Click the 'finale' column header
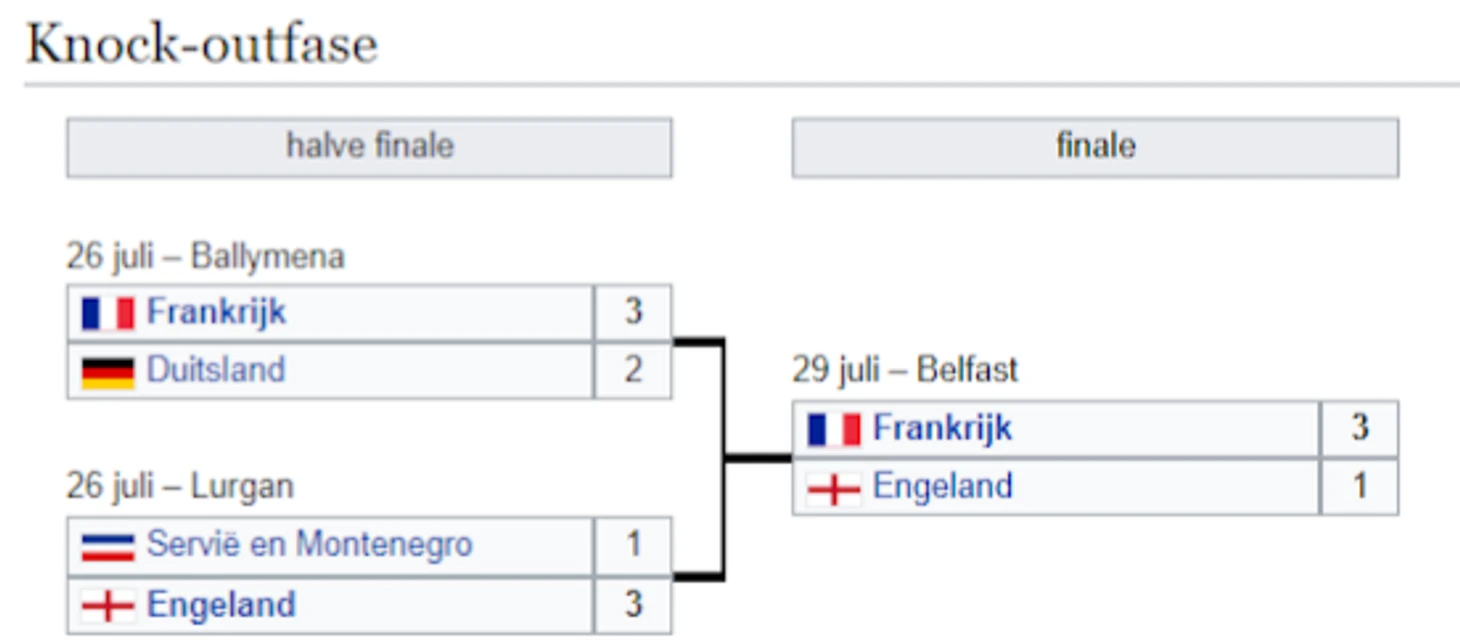Screen dimensions: 1460x643 pyautogui.click(x=1095, y=147)
